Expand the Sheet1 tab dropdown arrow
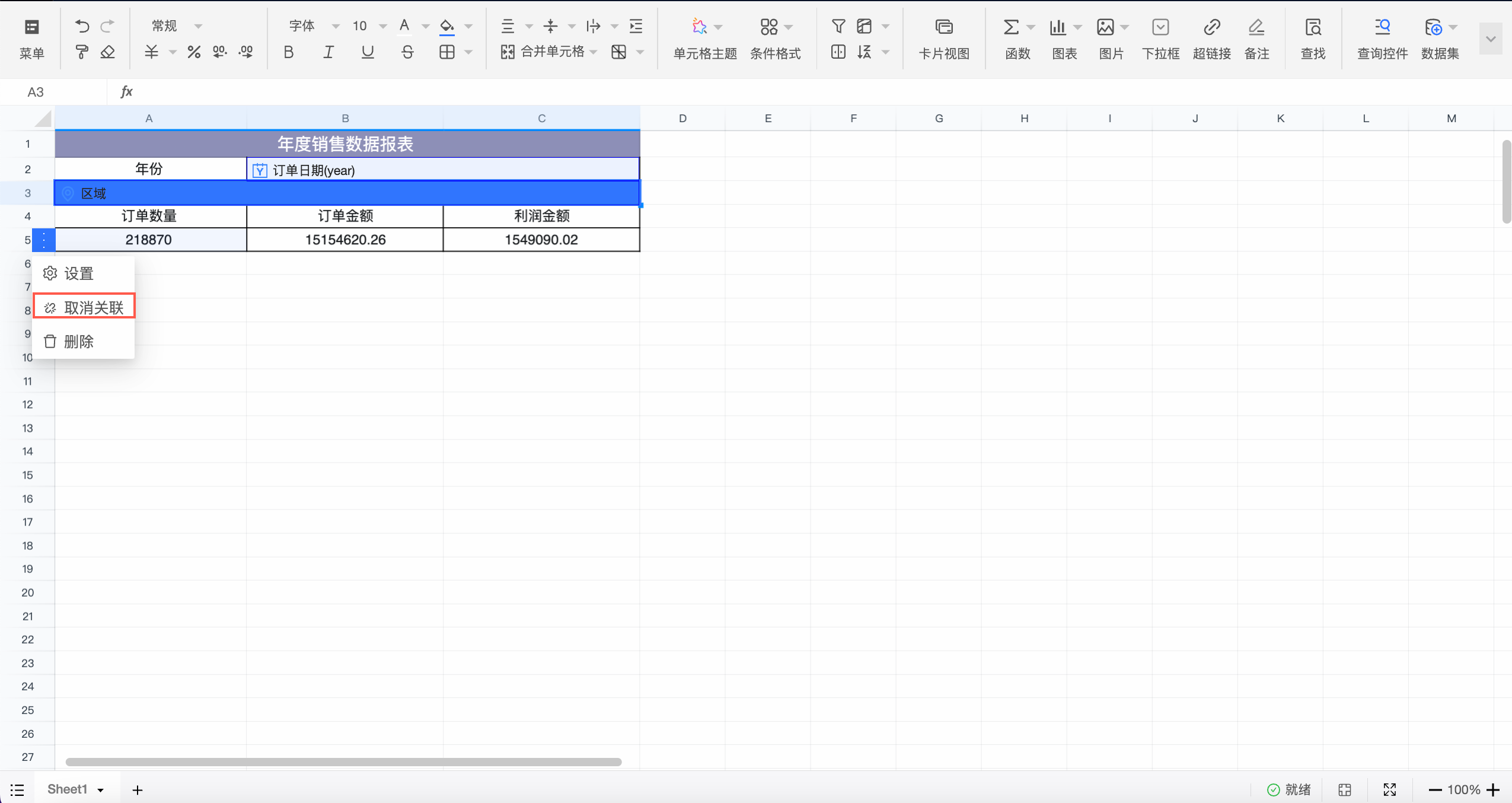Screen dimensions: 1512x803 coord(101,790)
